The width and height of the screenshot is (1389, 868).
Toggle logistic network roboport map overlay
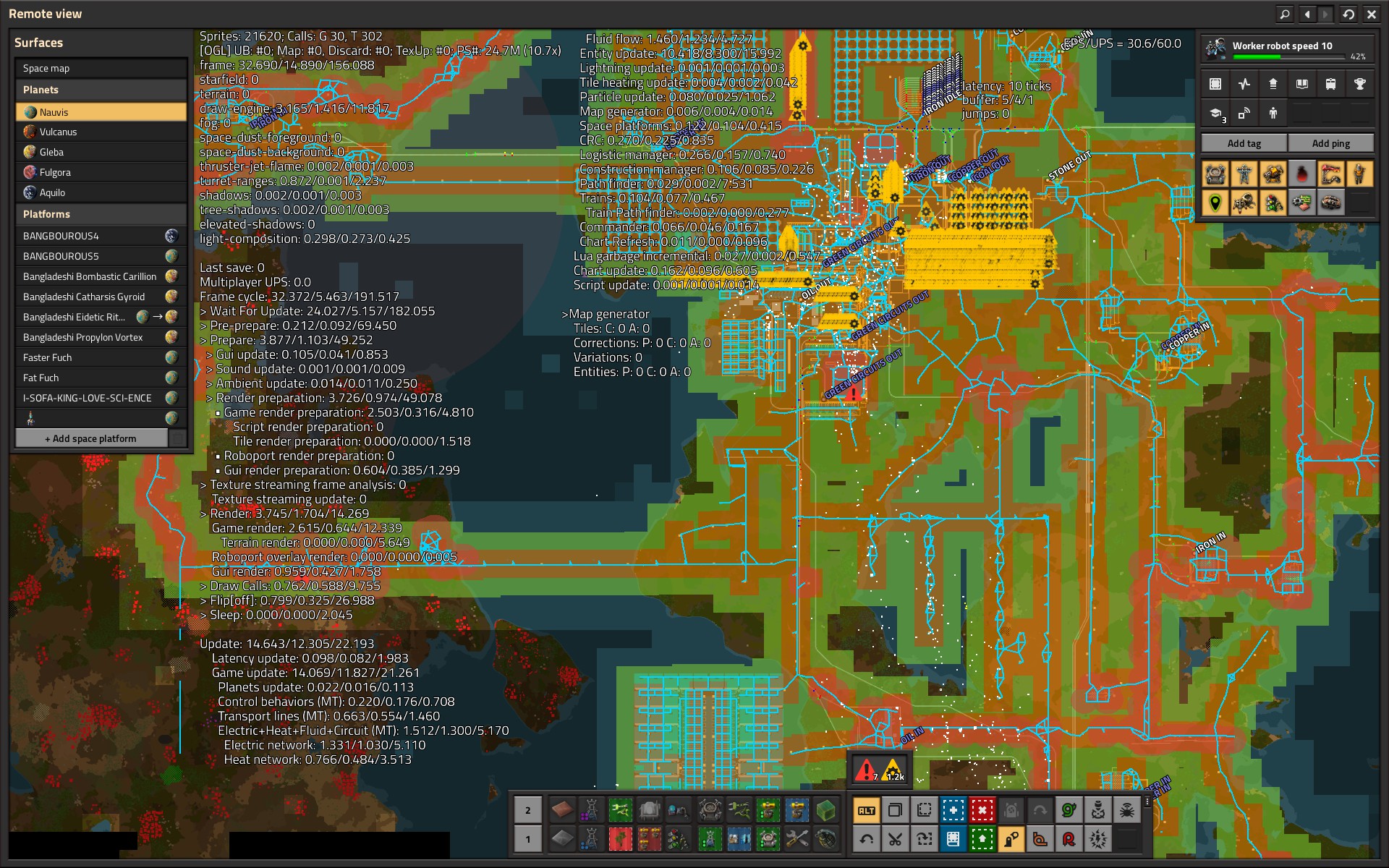click(1215, 174)
